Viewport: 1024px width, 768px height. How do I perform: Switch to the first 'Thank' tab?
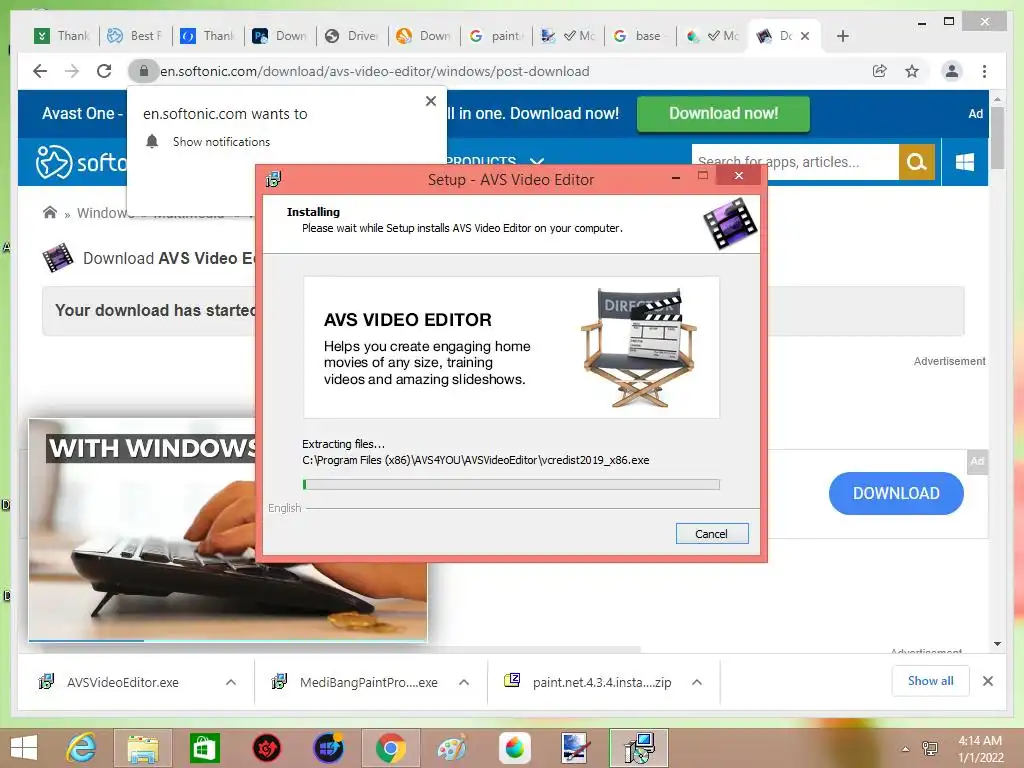(63, 36)
